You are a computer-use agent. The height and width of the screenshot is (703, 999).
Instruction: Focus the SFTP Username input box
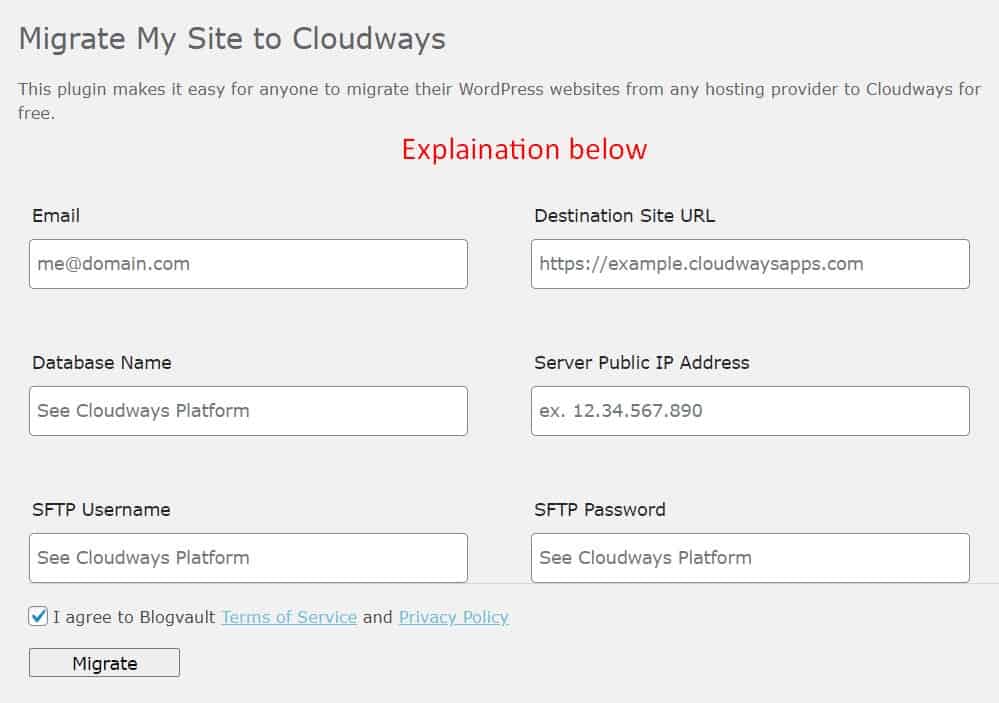point(248,558)
